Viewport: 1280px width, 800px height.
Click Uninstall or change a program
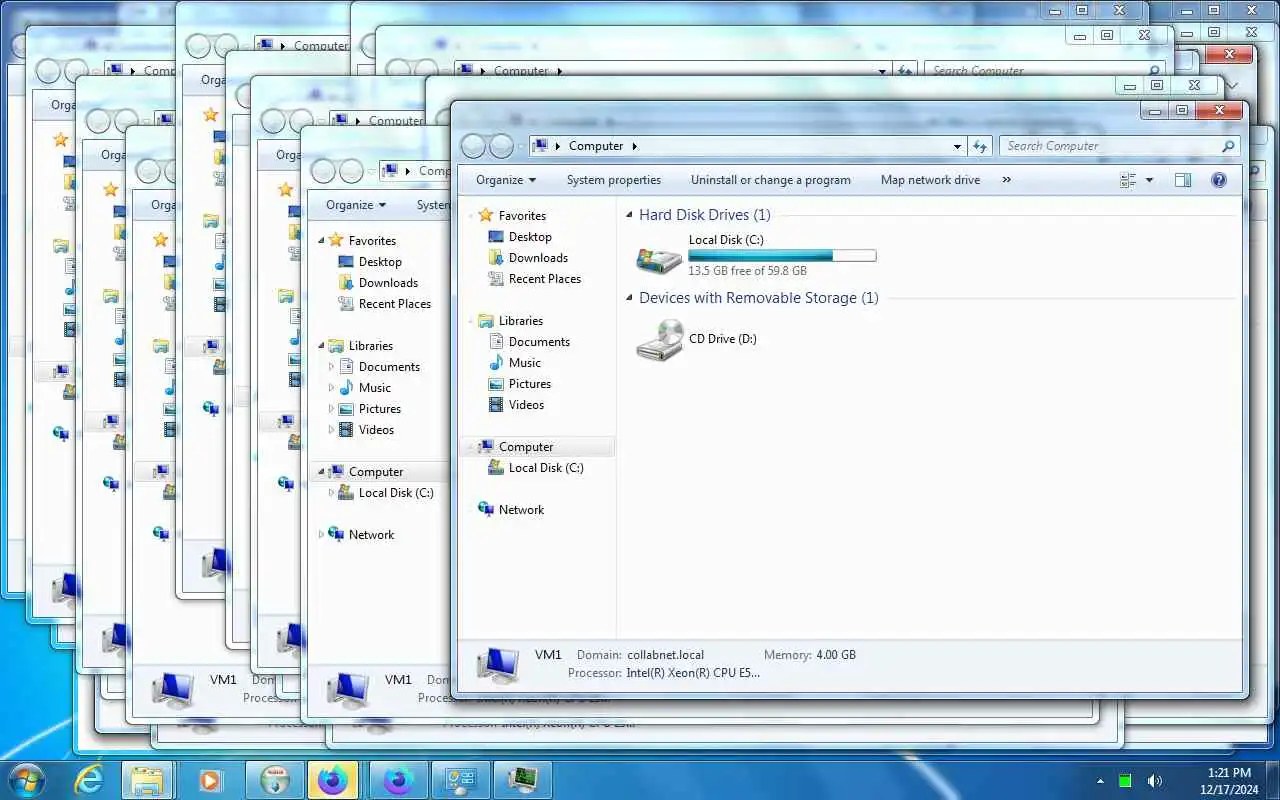click(771, 180)
